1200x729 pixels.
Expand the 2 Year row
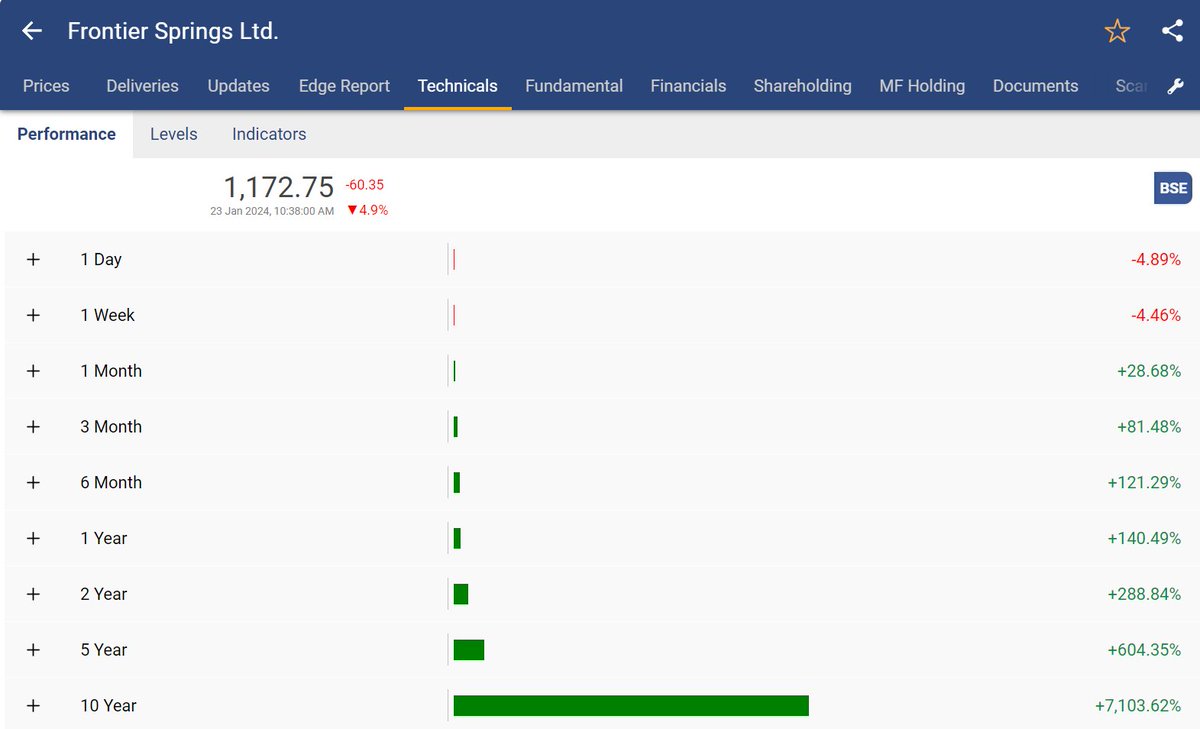[x=33, y=594]
